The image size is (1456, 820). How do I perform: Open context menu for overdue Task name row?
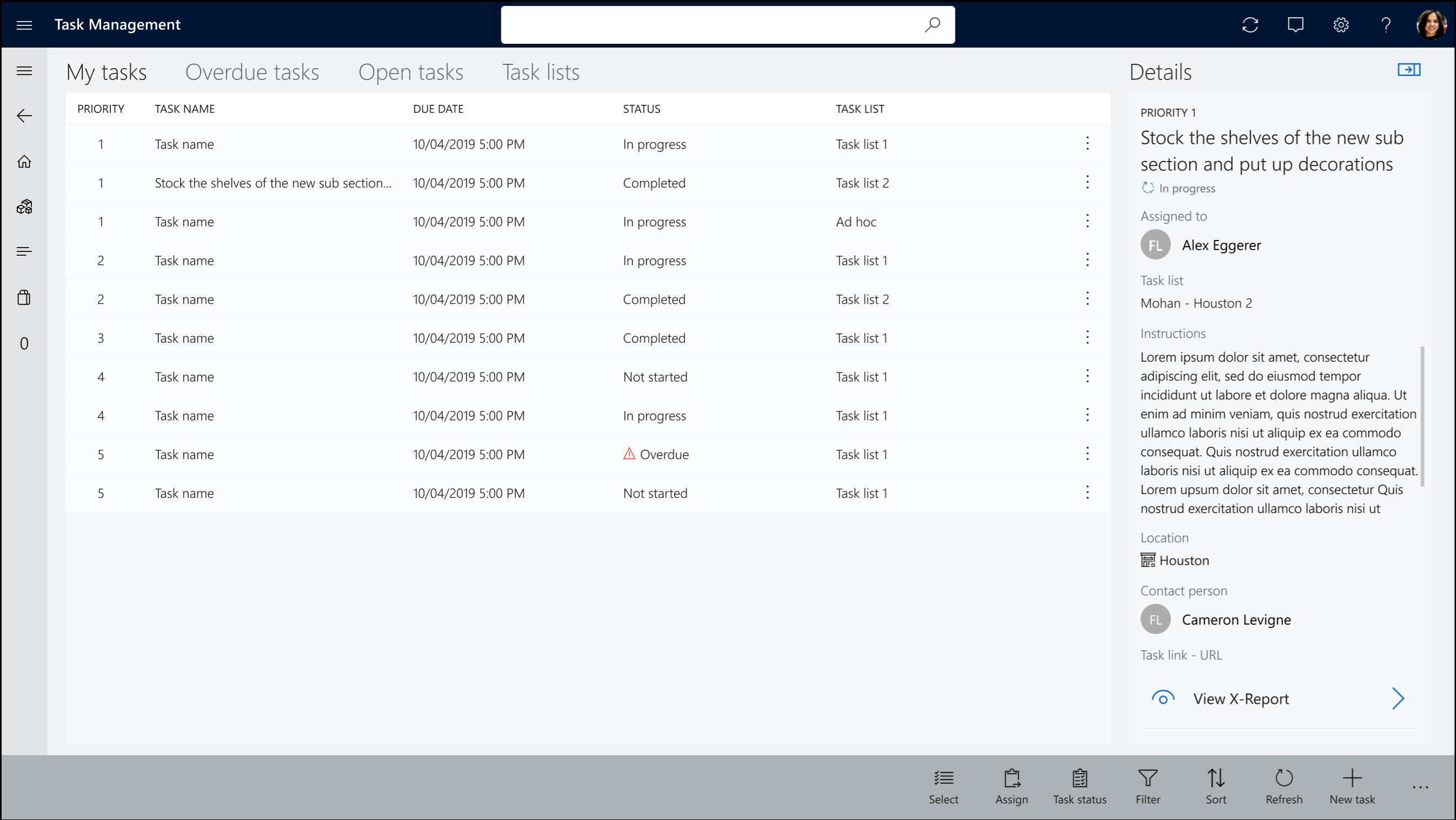(1087, 453)
